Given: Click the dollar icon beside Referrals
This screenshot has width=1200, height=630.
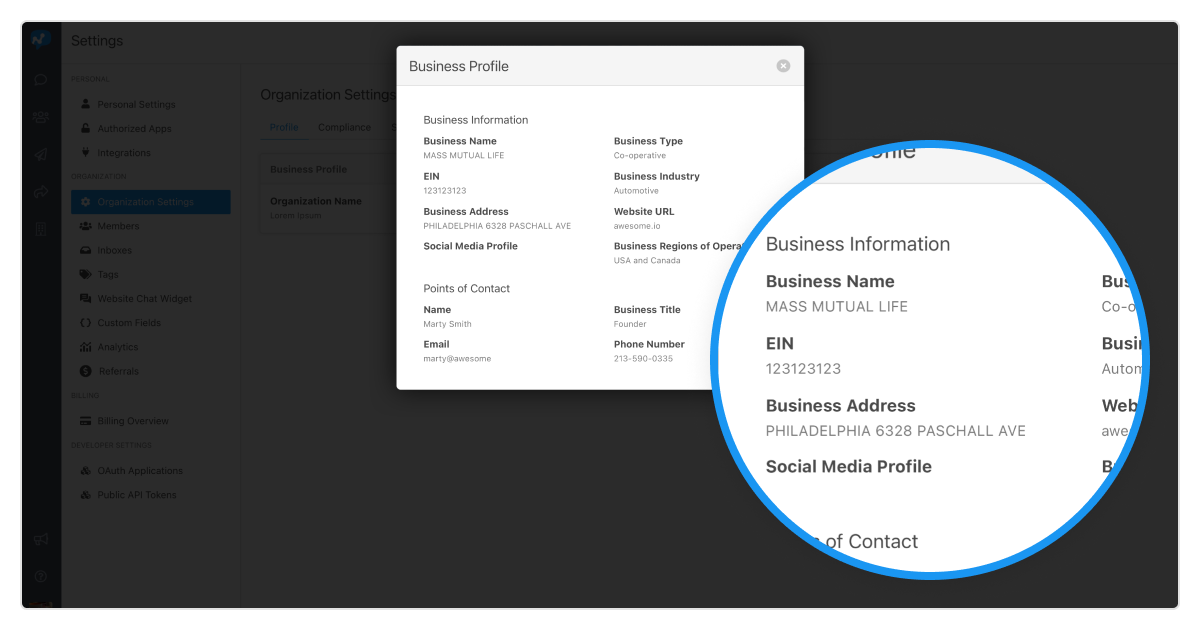Looking at the screenshot, I should tap(86, 371).
